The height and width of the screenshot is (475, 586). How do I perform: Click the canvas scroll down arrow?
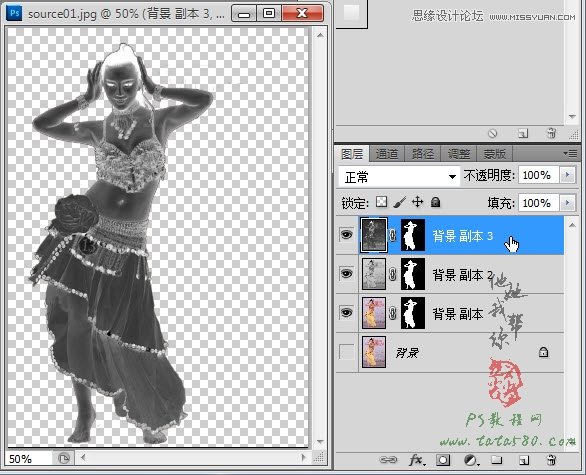pos(320,442)
